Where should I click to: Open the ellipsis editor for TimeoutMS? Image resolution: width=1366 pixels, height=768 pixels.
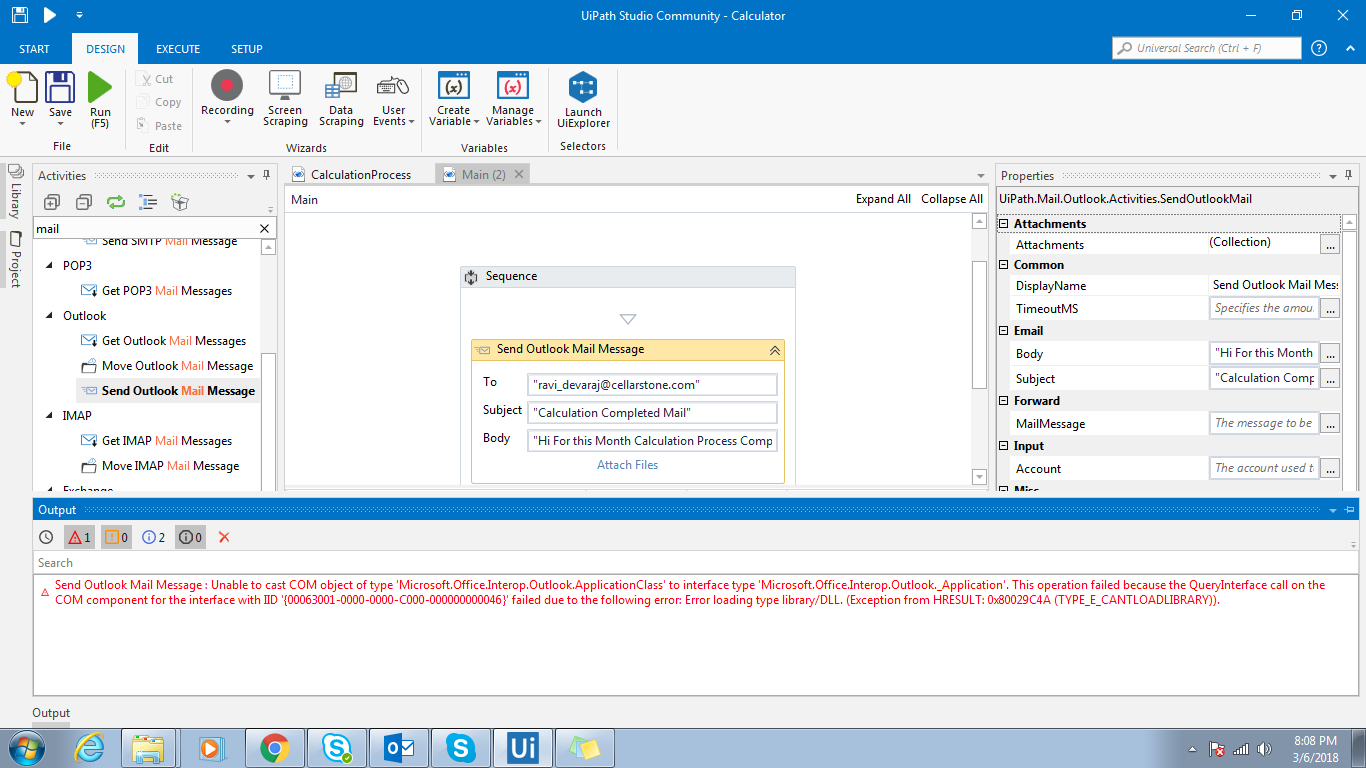point(1330,309)
